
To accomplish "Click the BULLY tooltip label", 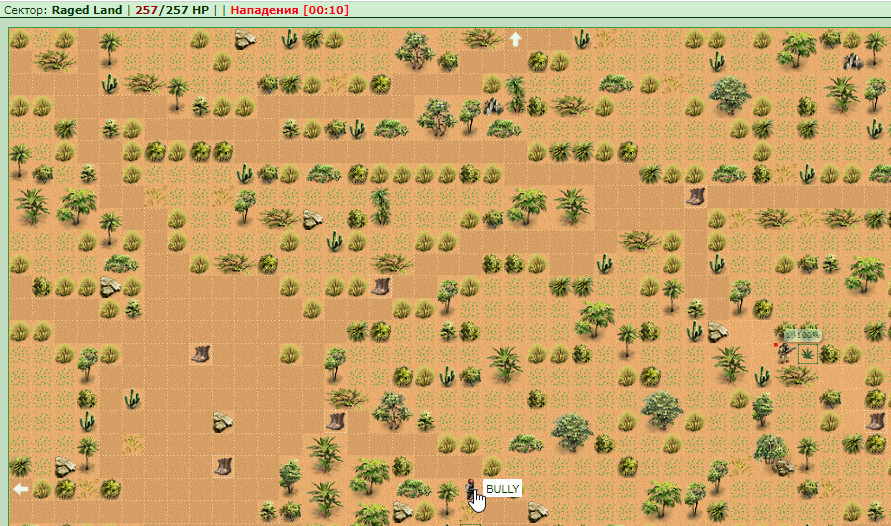I will point(502,489).
